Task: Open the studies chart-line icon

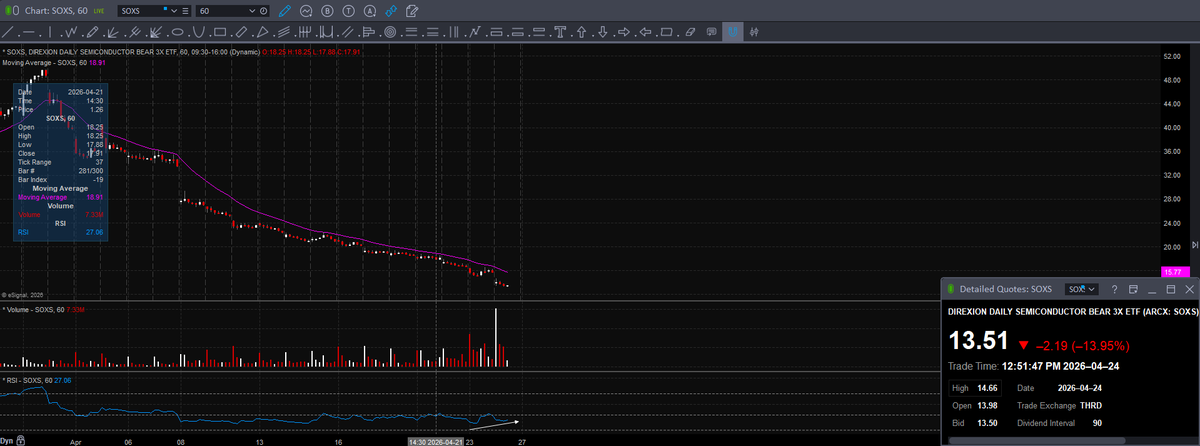Action: tap(305, 10)
